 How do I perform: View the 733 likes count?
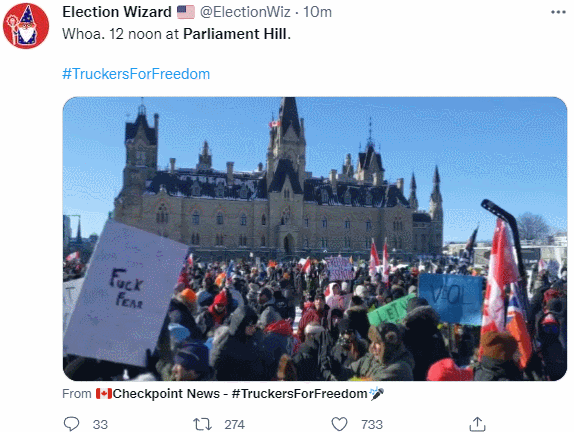(x=372, y=425)
